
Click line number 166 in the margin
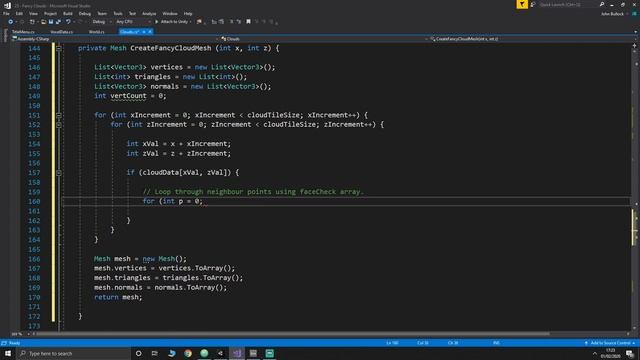click(x=34, y=259)
